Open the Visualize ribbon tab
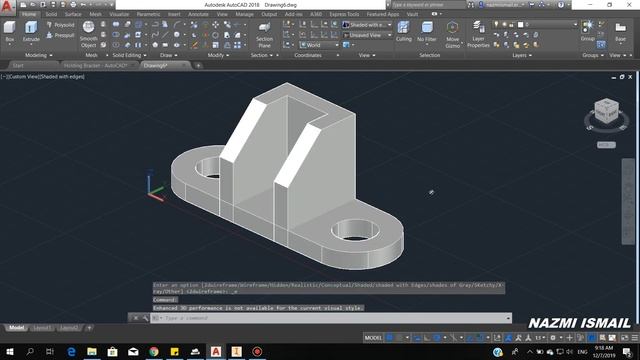640x360 pixels. coord(119,14)
